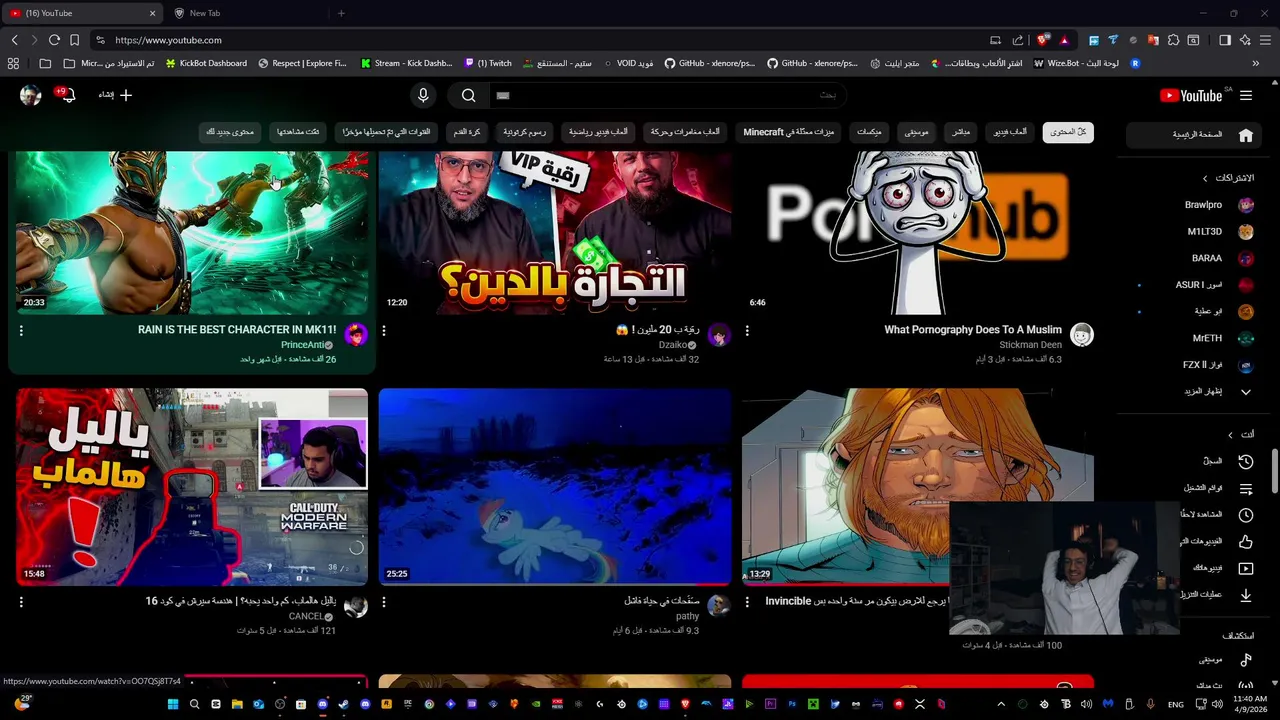
Task: Show more bookmarks chevron
Action: point(1256,63)
